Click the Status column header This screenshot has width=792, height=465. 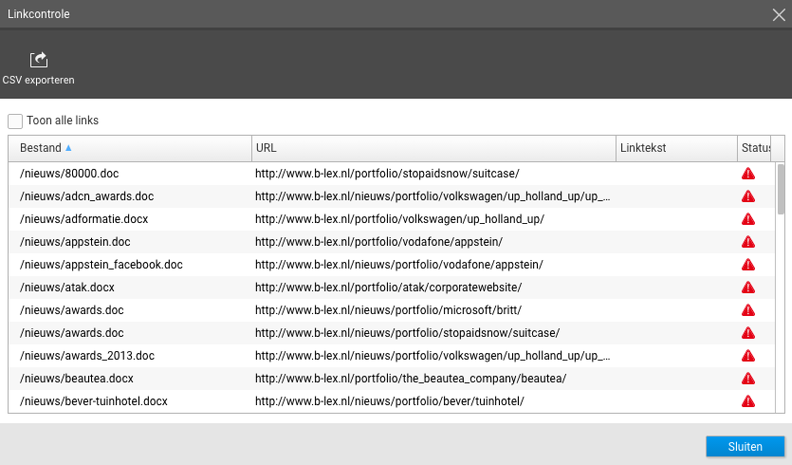click(x=754, y=148)
